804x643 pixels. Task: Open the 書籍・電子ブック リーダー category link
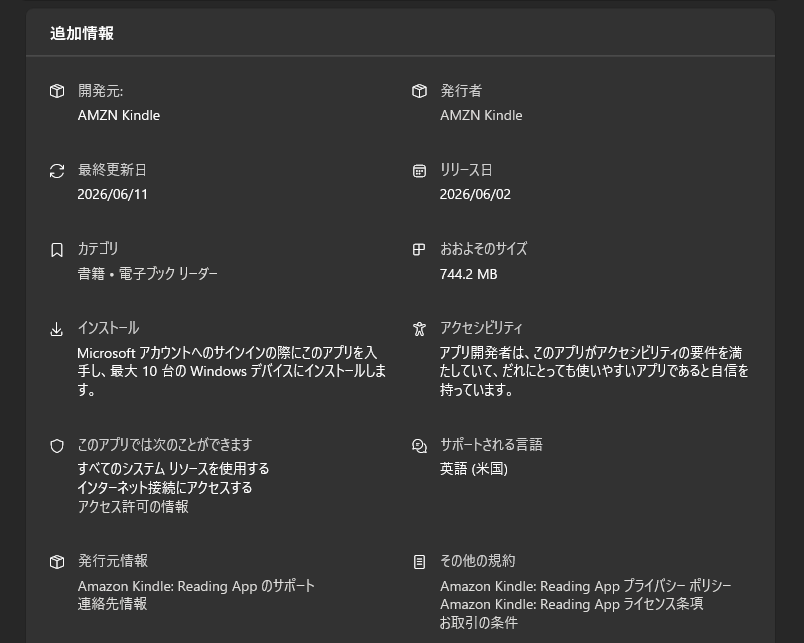coord(148,274)
